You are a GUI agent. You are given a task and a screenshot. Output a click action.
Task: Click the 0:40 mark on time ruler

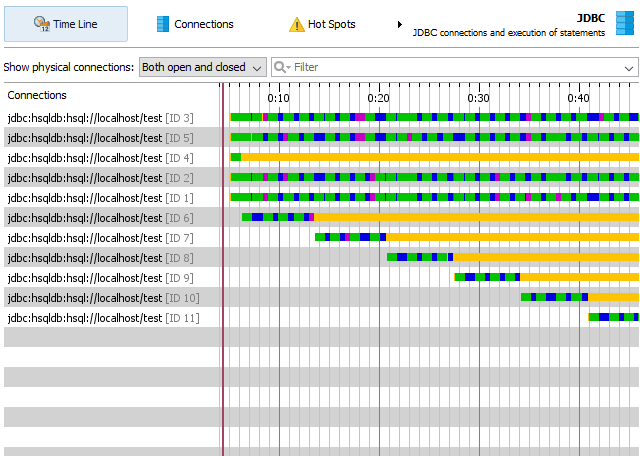point(578,98)
